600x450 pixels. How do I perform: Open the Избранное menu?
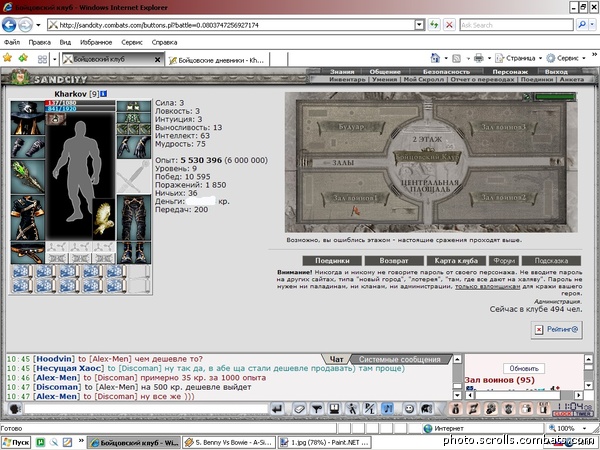tap(96, 42)
